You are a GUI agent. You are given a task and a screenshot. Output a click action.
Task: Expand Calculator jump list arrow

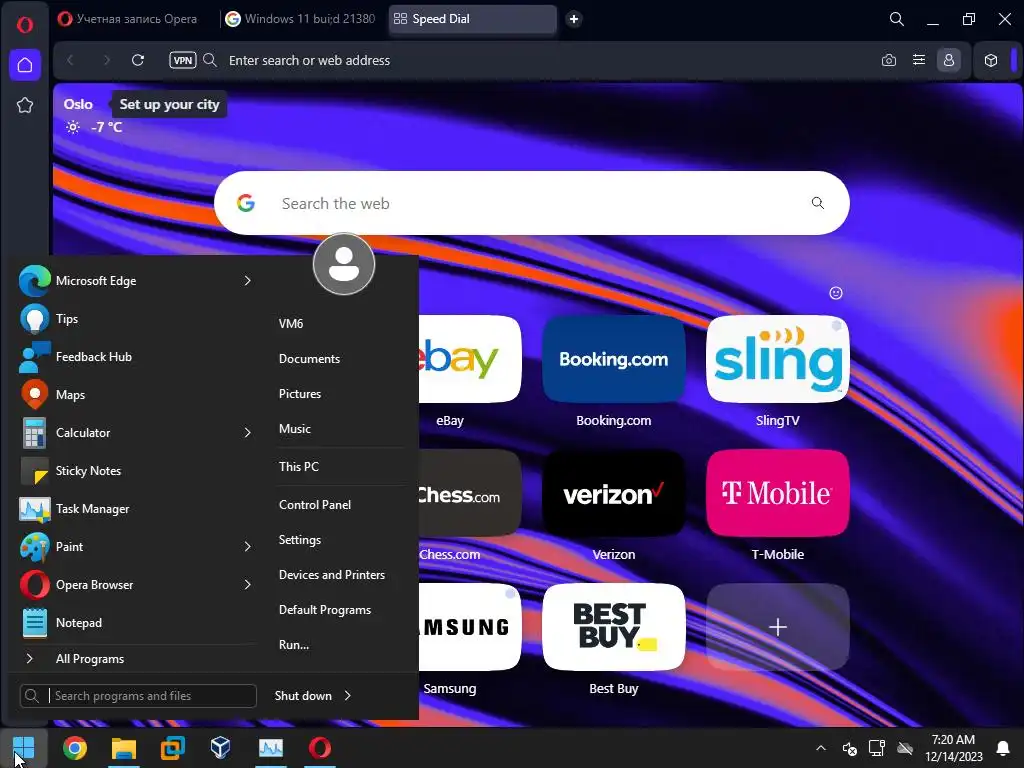[248, 432]
